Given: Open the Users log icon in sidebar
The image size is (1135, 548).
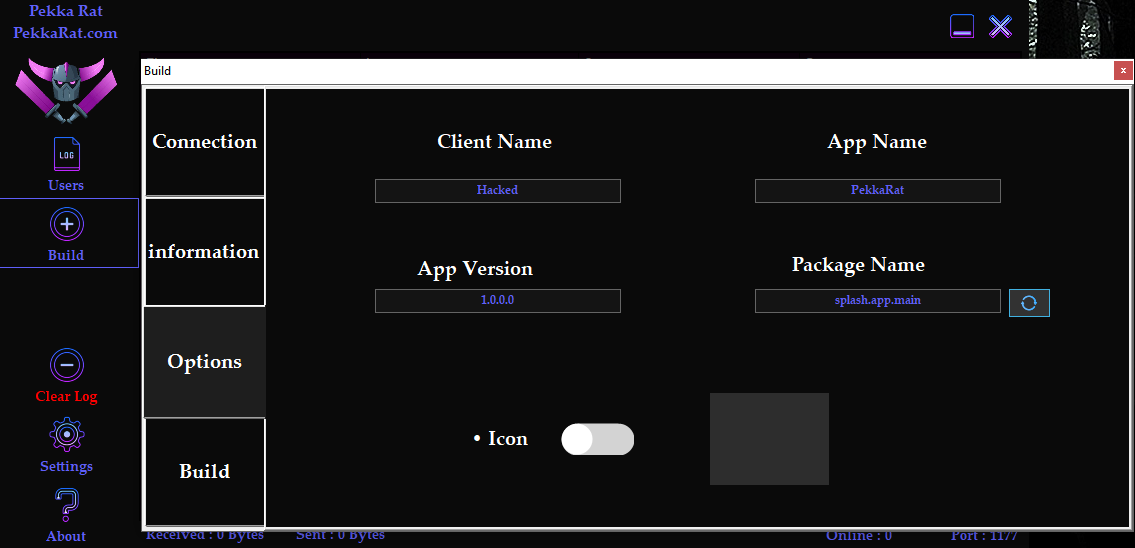Looking at the screenshot, I should pyautogui.click(x=66, y=155).
